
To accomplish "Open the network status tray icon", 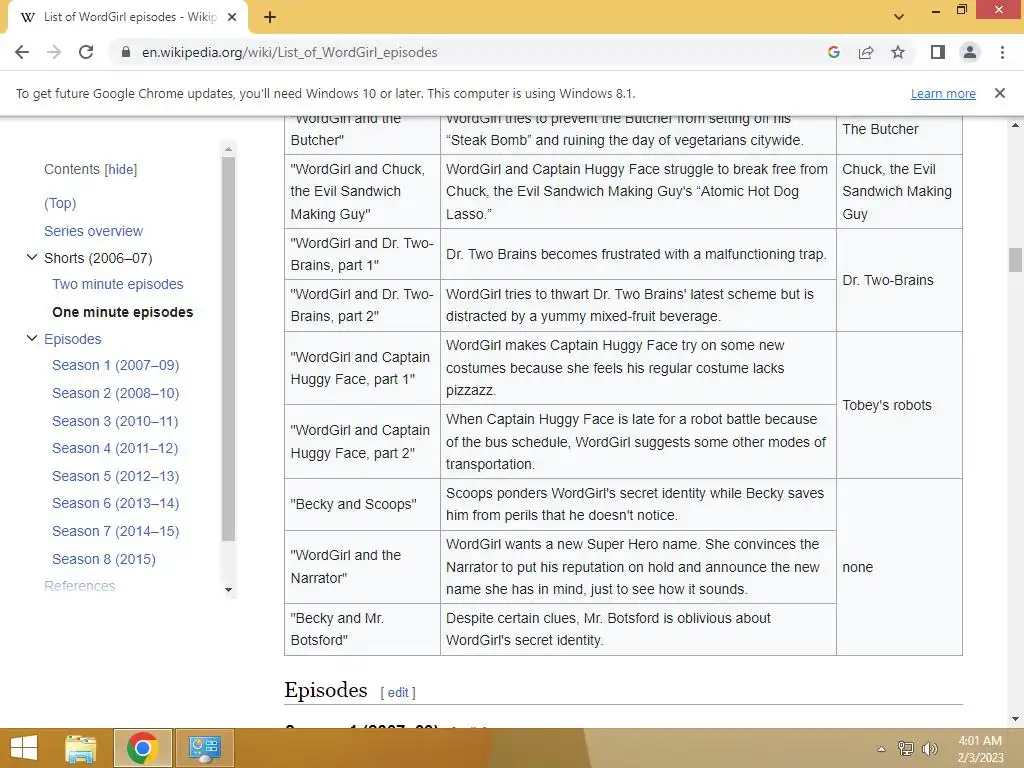I will [x=906, y=748].
